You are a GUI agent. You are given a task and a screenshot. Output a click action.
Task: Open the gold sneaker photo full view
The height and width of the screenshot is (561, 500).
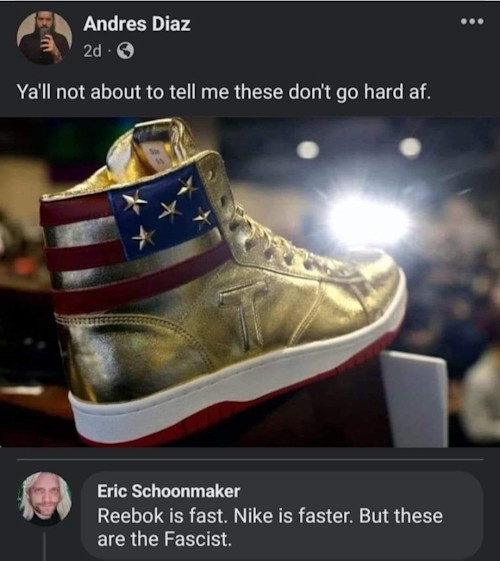[250, 282]
